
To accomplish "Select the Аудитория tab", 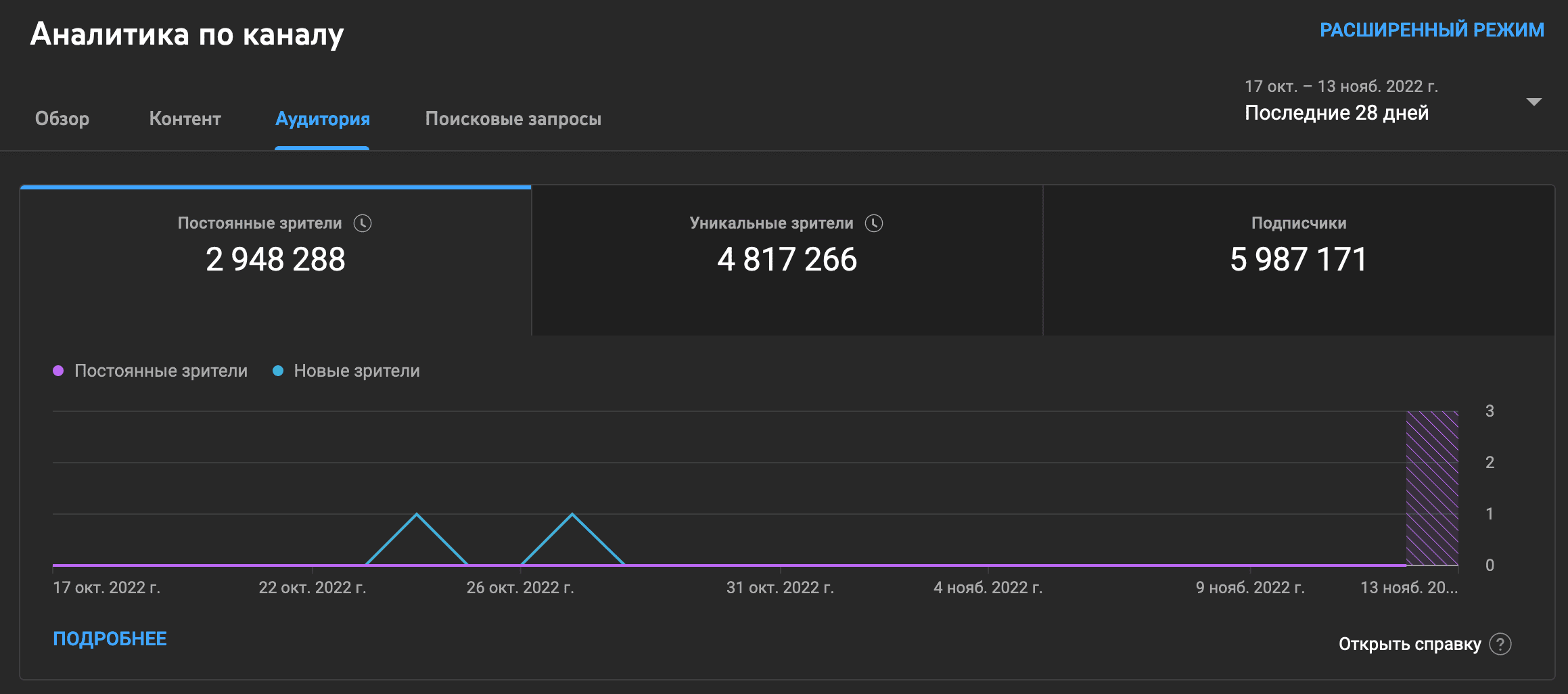I will pos(322,119).
